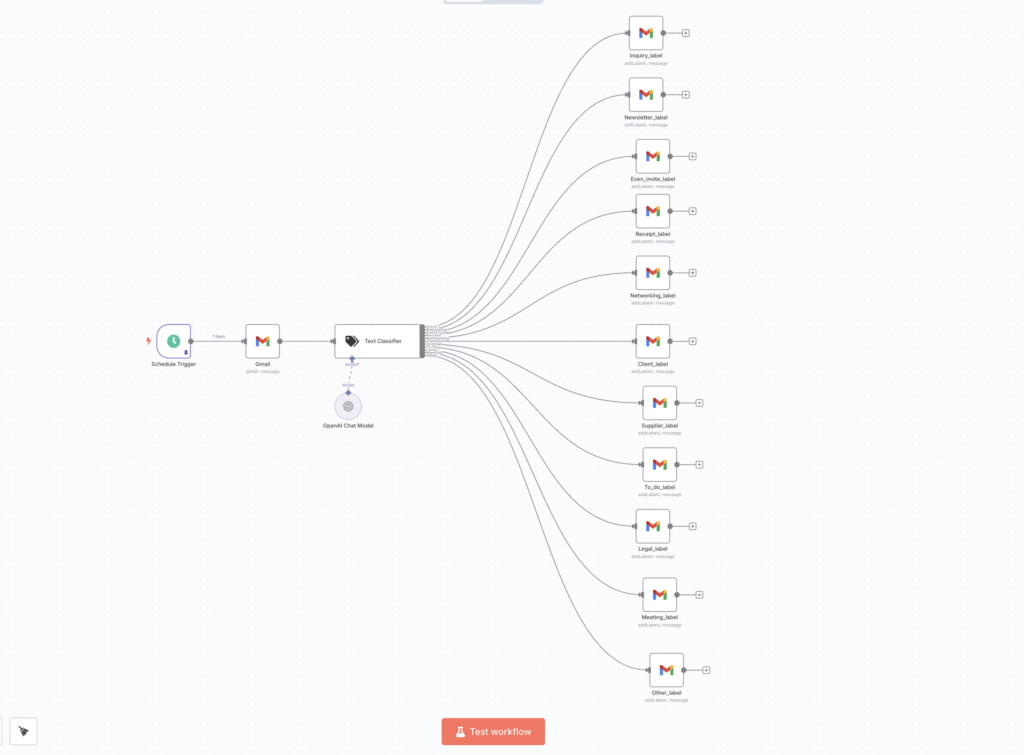The height and width of the screenshot is (755, 1024).
Task: Click the Inquiry_label Gmail node
Action: click(646, 33)
